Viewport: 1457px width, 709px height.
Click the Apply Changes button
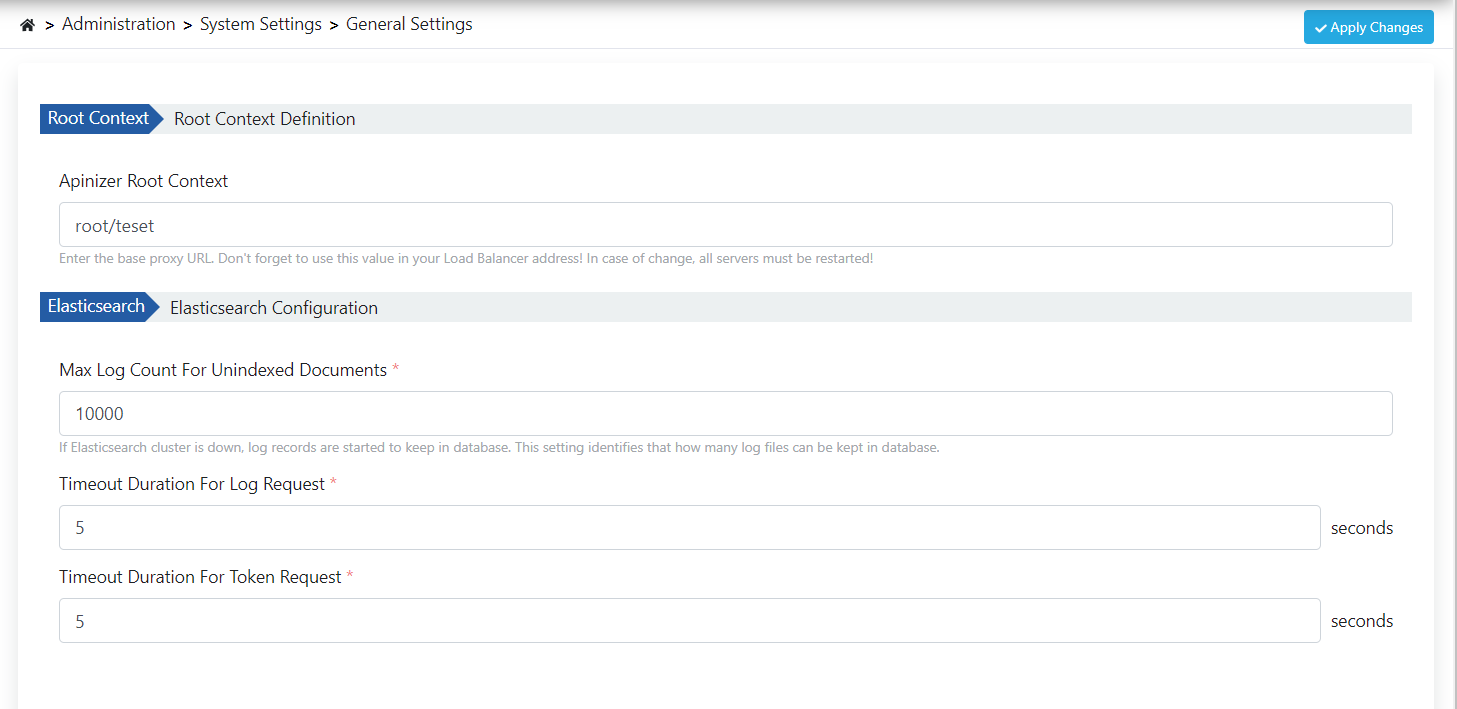click(1368, 27)
